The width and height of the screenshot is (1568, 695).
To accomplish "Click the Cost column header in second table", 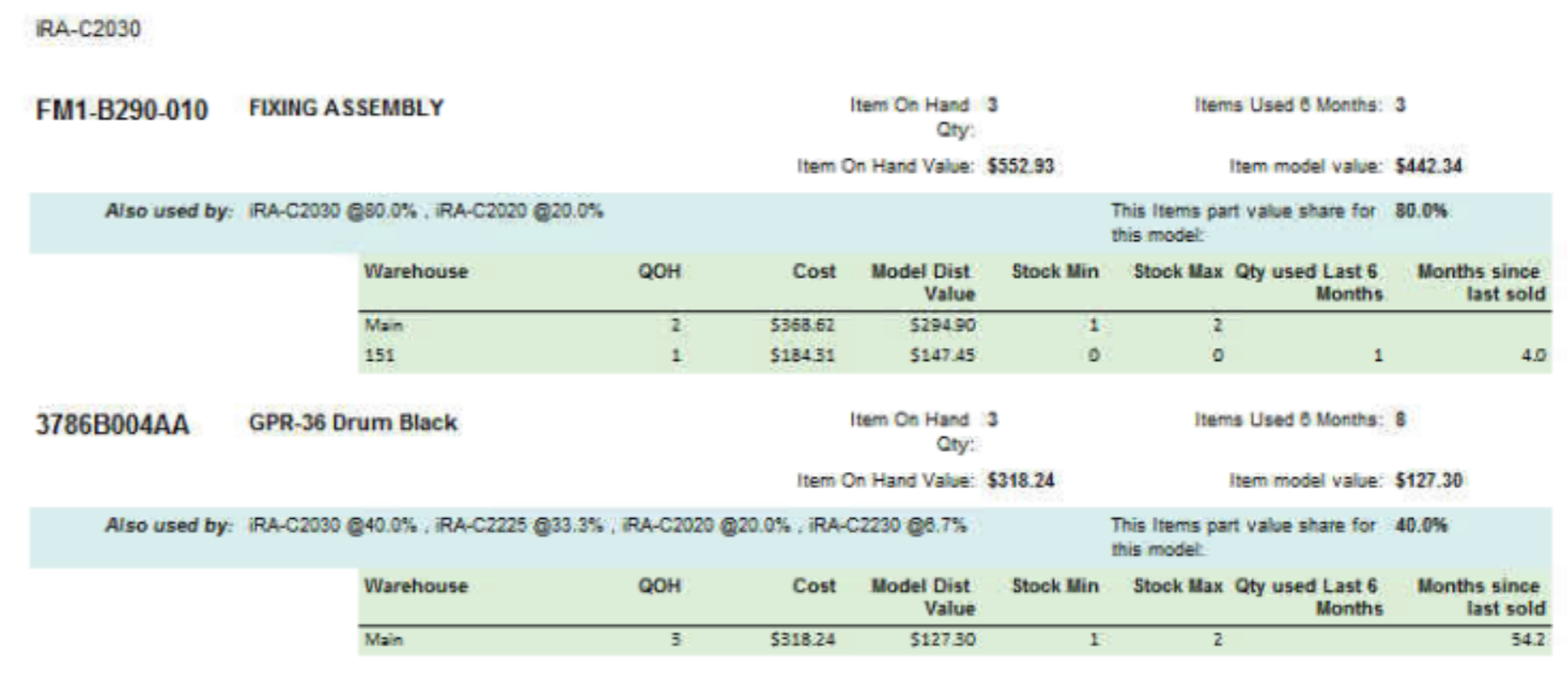I will (x=814, y=586).
